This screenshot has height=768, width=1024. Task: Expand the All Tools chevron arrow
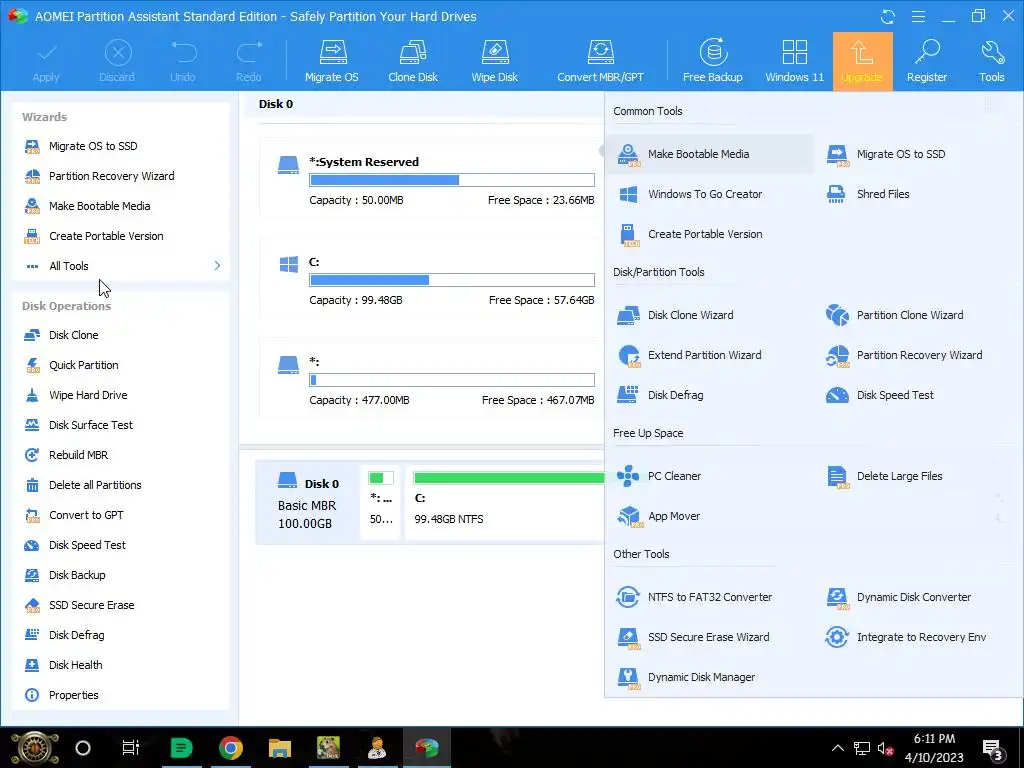217,266
